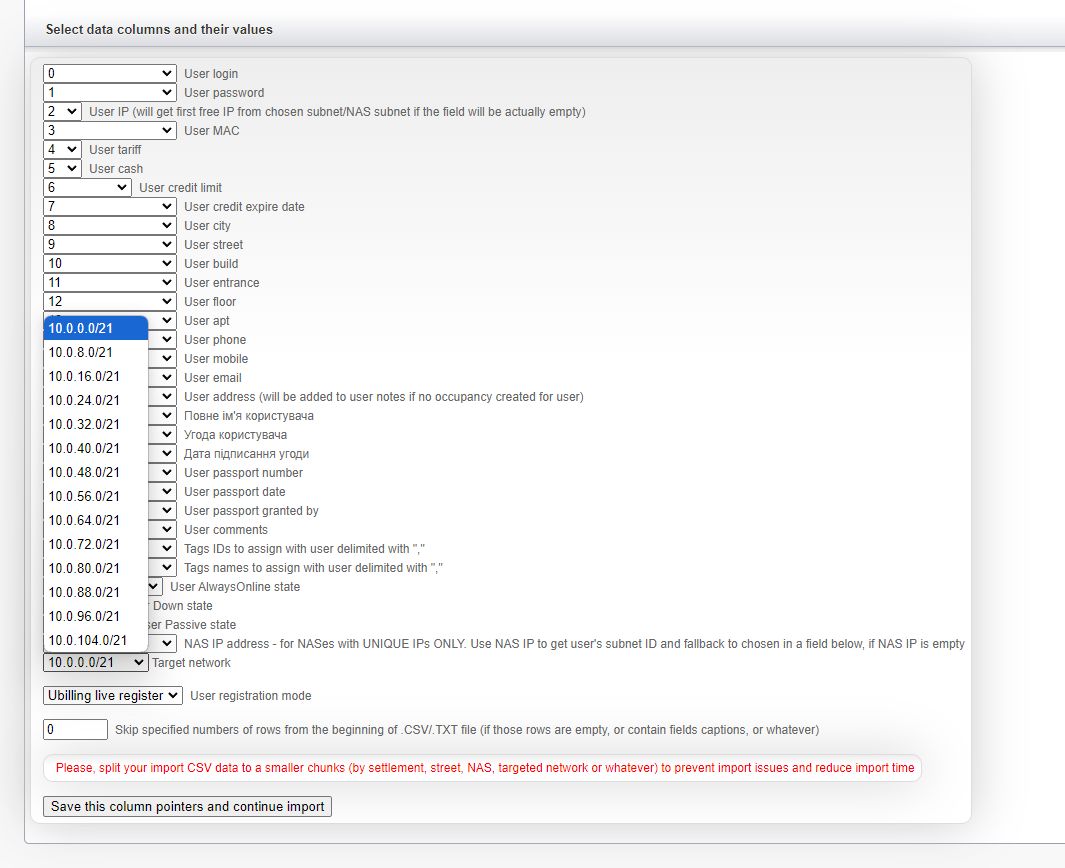Expand the User password column dropdown
Image resolution: width=1065 pixels, height=868 pixels.
coord(110,92)
